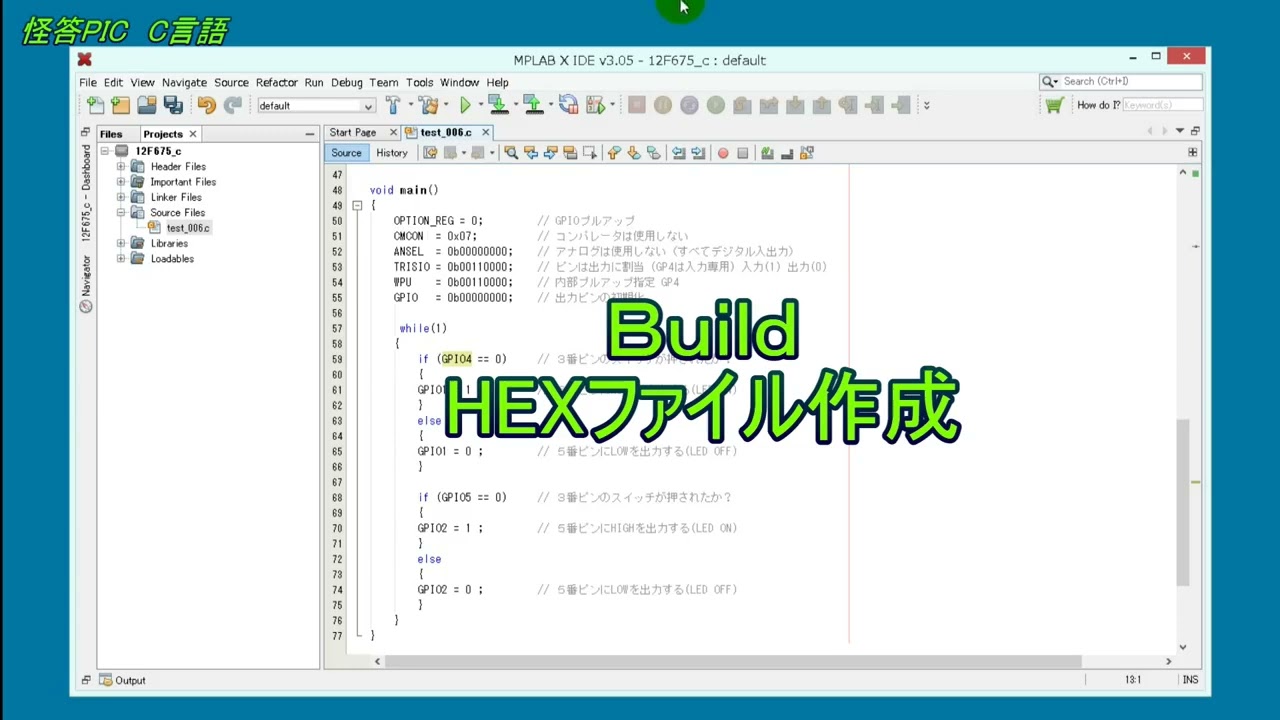This screenshot has width=1280, height=720.
Task: Click the shopping cart icon
Action: 1054,105
